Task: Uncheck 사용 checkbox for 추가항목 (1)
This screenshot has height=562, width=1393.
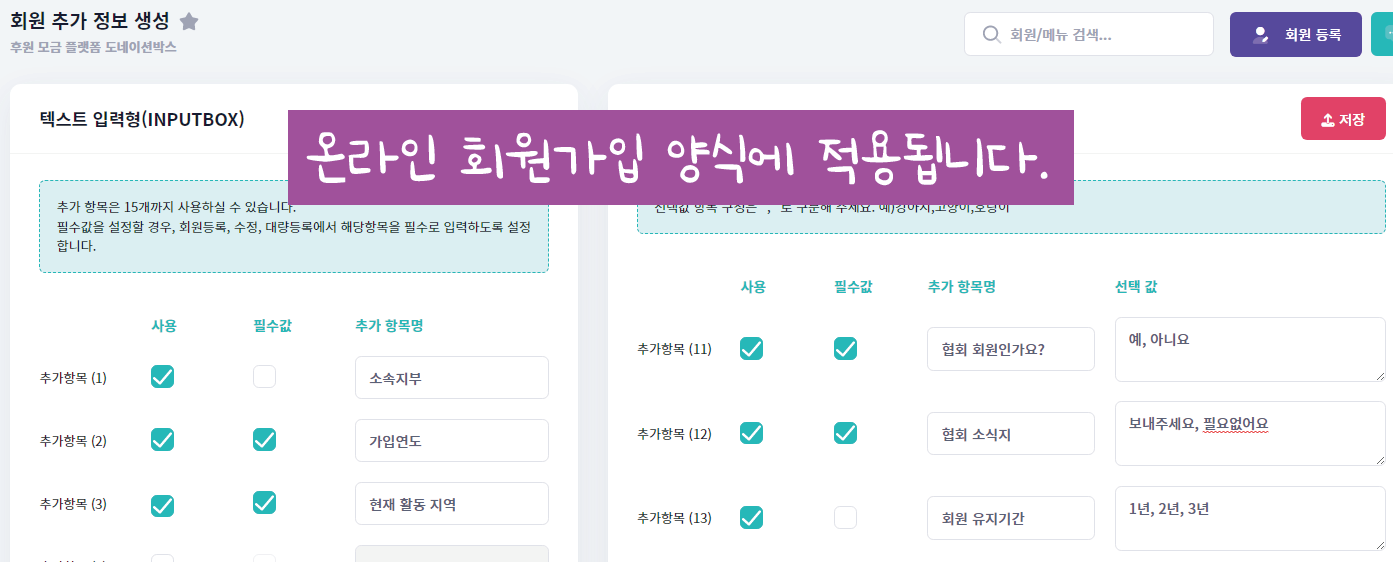Action: (162, 377)
